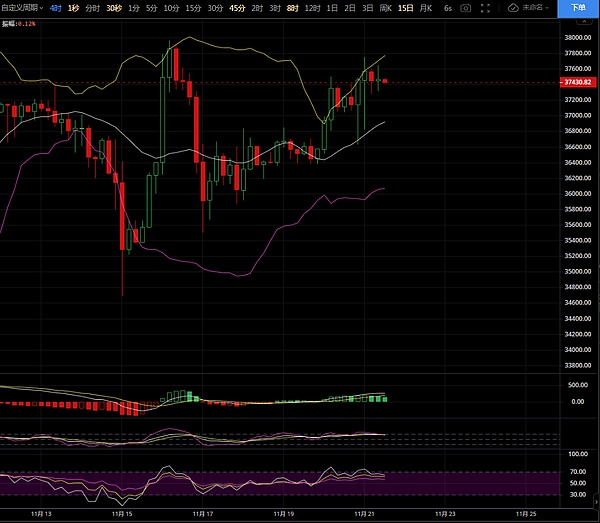Select the 月K monthly candle timeframe
This screenshot has height=523, width=600.
point(427,7)
